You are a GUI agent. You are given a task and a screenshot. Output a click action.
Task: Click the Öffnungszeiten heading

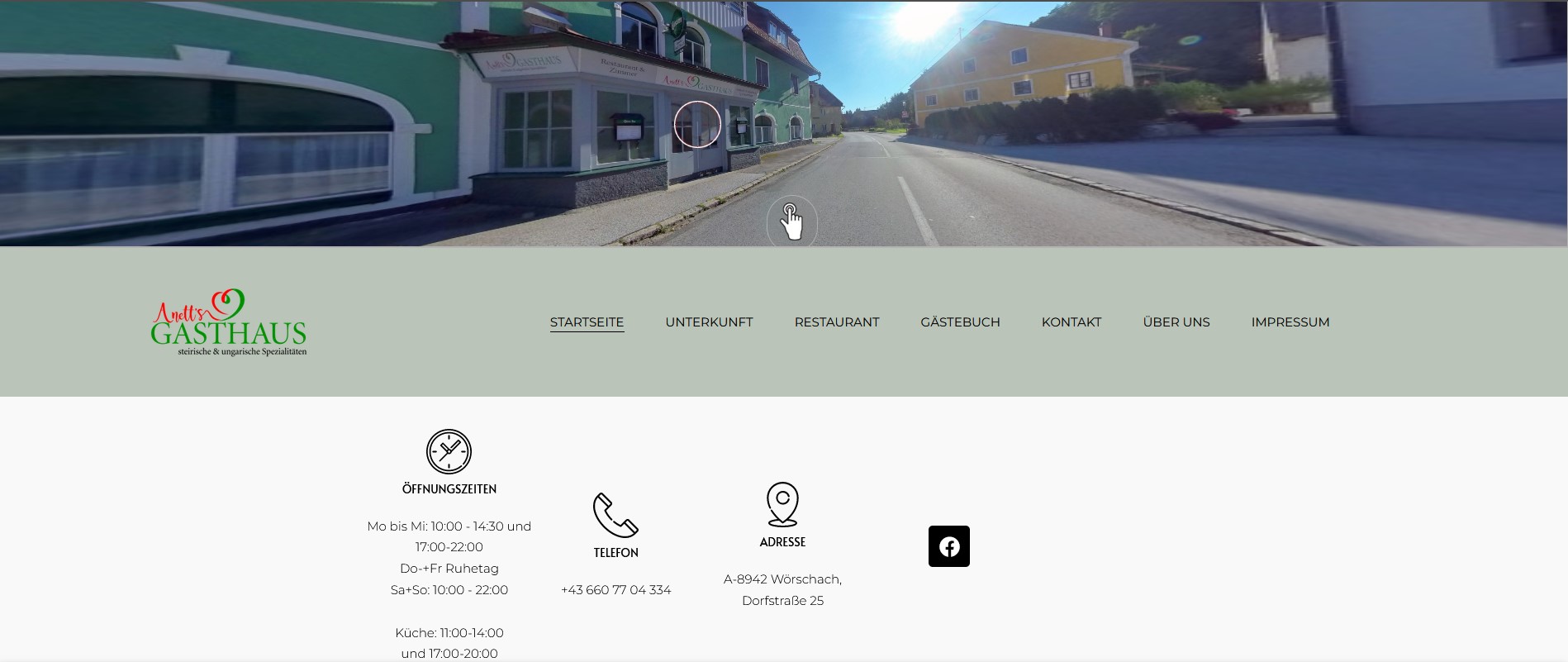point(449,489)
